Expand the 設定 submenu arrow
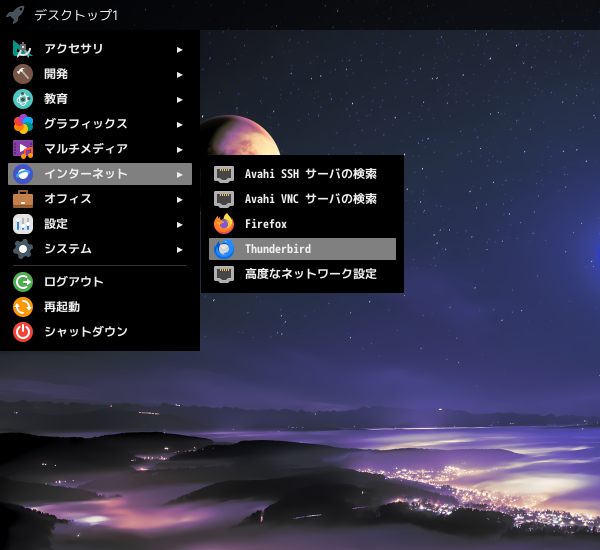The width and height of the screenshot is (600, 550). 179,225
